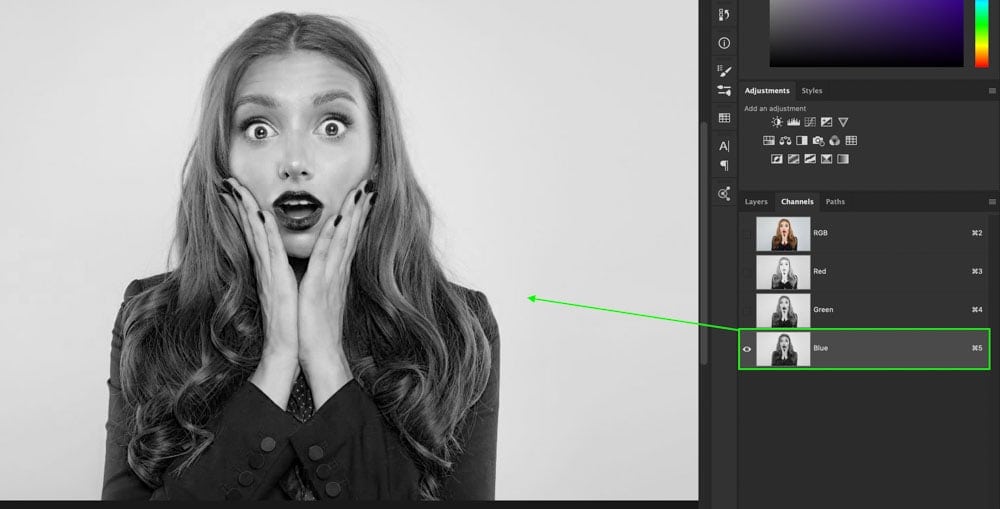This screenshot has width=1000, height=509.
Task: Open the Brush Settings panel icon
Action: (x=724, y=70)
